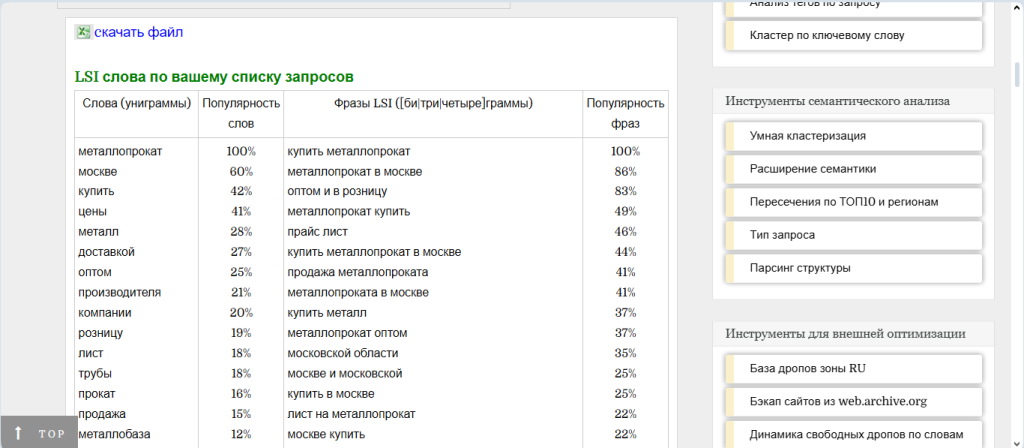1024x448 pixels.
Task: Click Инструменты семантического анализа section heading
Action: tap(837, 101)
